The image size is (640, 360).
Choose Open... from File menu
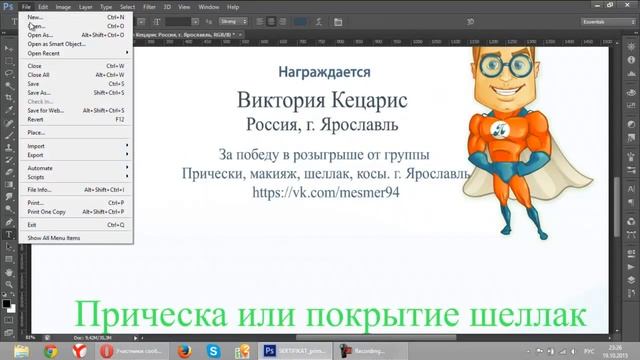[x=76, y=26]
